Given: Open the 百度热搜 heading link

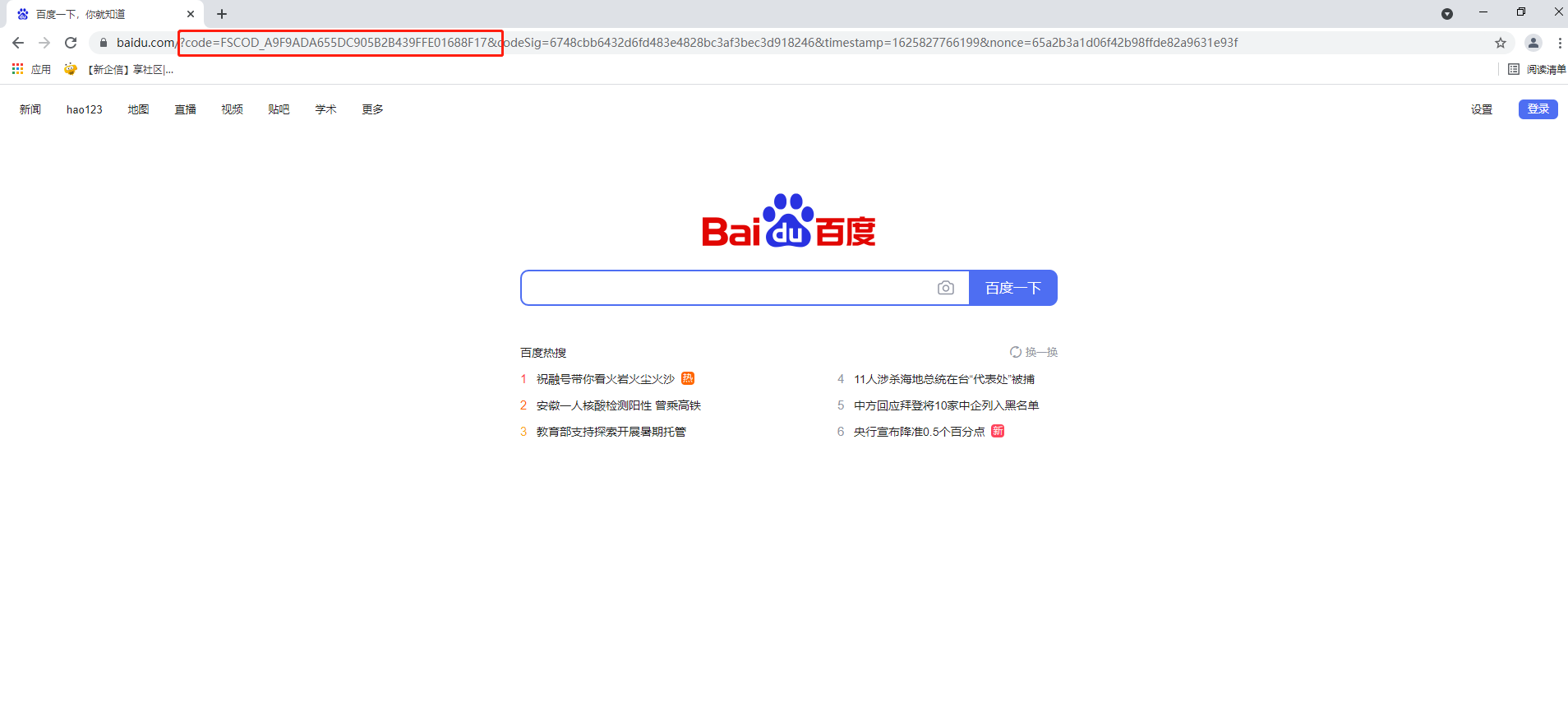Looking at the screenshot, I should 543,353.
